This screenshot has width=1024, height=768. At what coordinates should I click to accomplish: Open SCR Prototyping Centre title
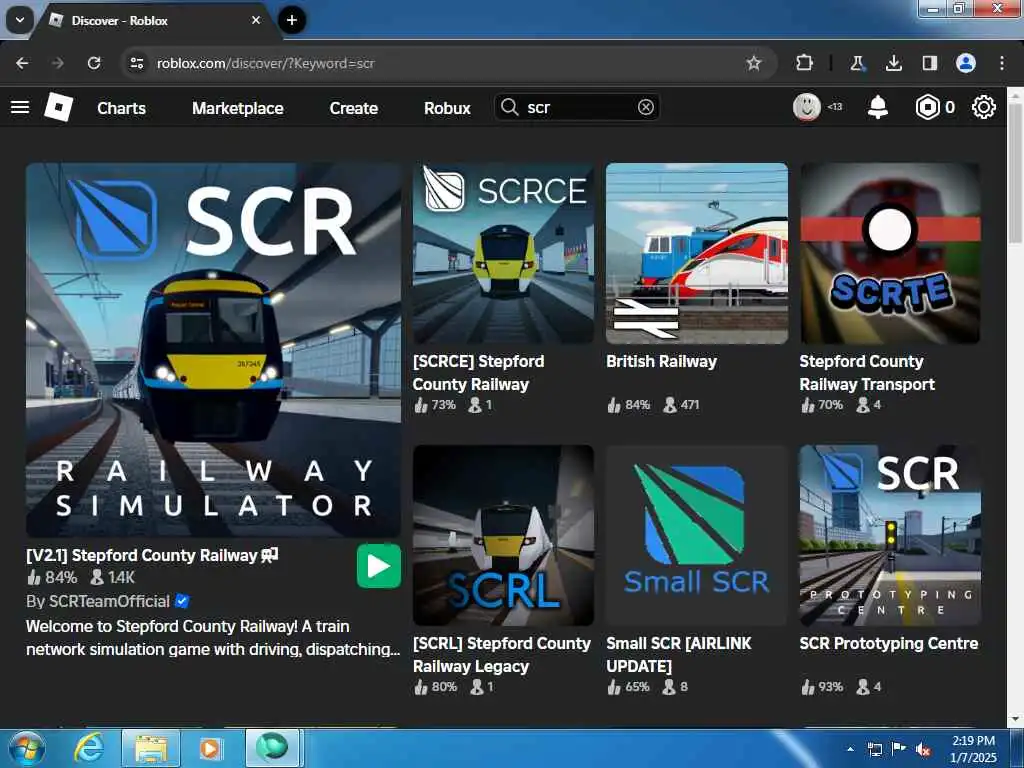[889, 643]
